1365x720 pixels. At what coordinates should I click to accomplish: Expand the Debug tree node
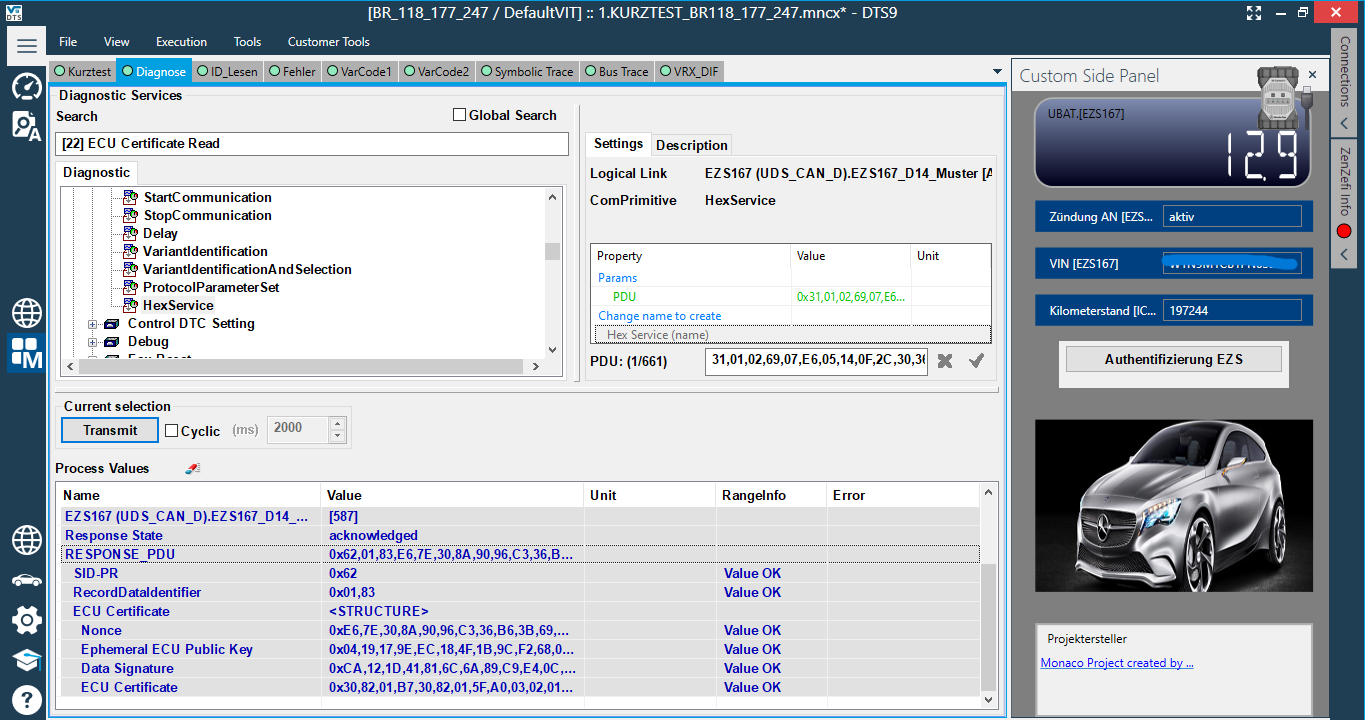point(91,341)
